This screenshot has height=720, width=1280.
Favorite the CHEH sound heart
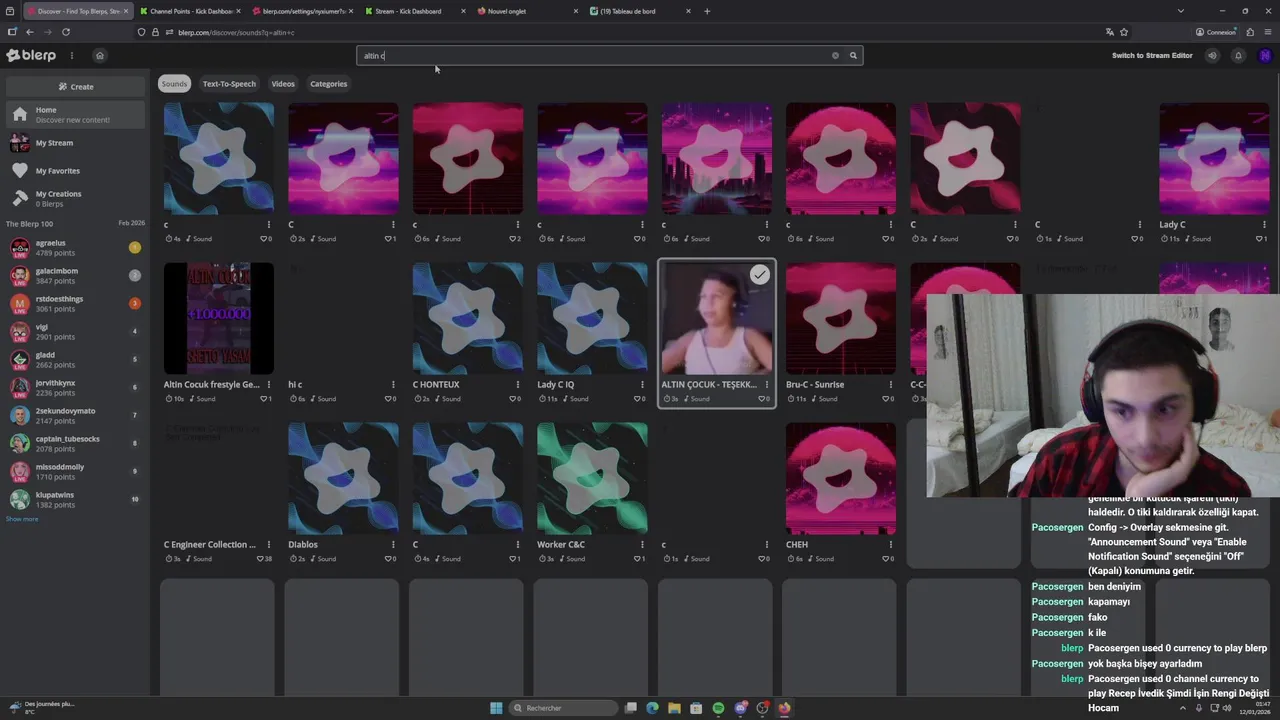coord(886,559)
